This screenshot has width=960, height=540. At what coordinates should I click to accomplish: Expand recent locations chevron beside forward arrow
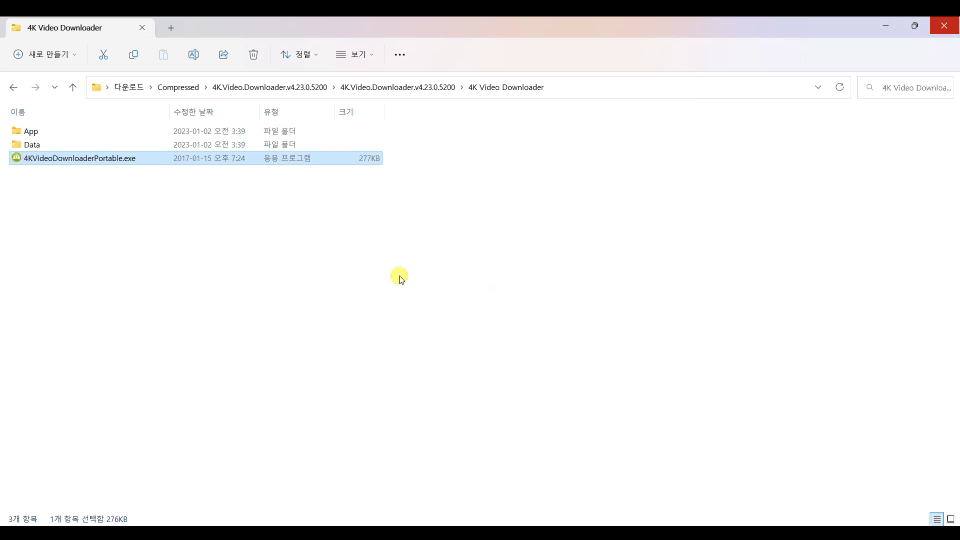[54, 88]
